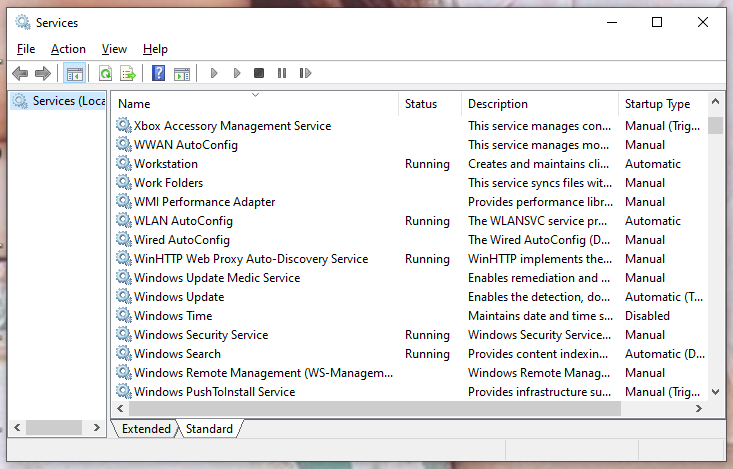This screenshot has width=733, height=469.
Task: Click gear icon beside Windows PushToInstall Service
Action: click(x=124, y=391)
